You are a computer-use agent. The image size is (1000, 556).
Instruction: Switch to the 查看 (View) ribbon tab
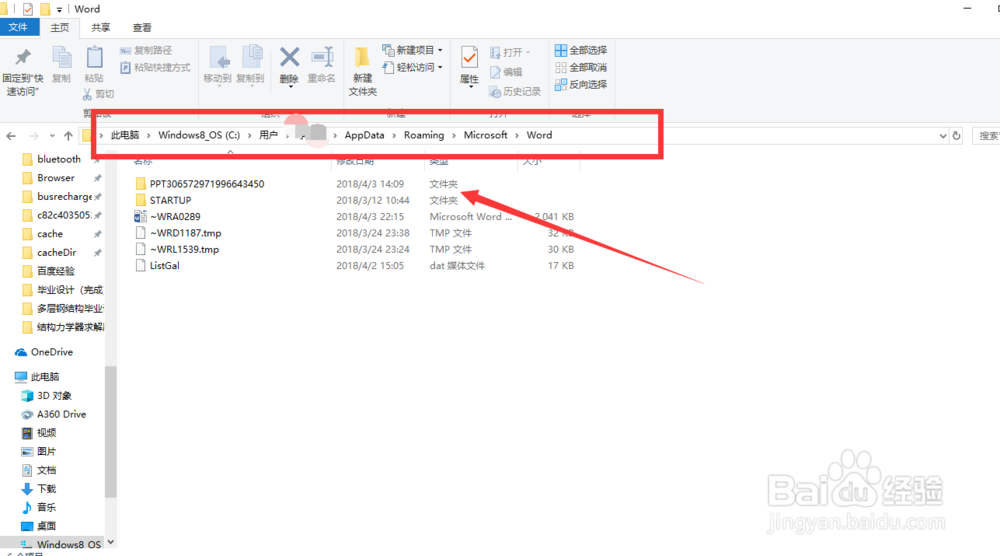coord(142,27)
